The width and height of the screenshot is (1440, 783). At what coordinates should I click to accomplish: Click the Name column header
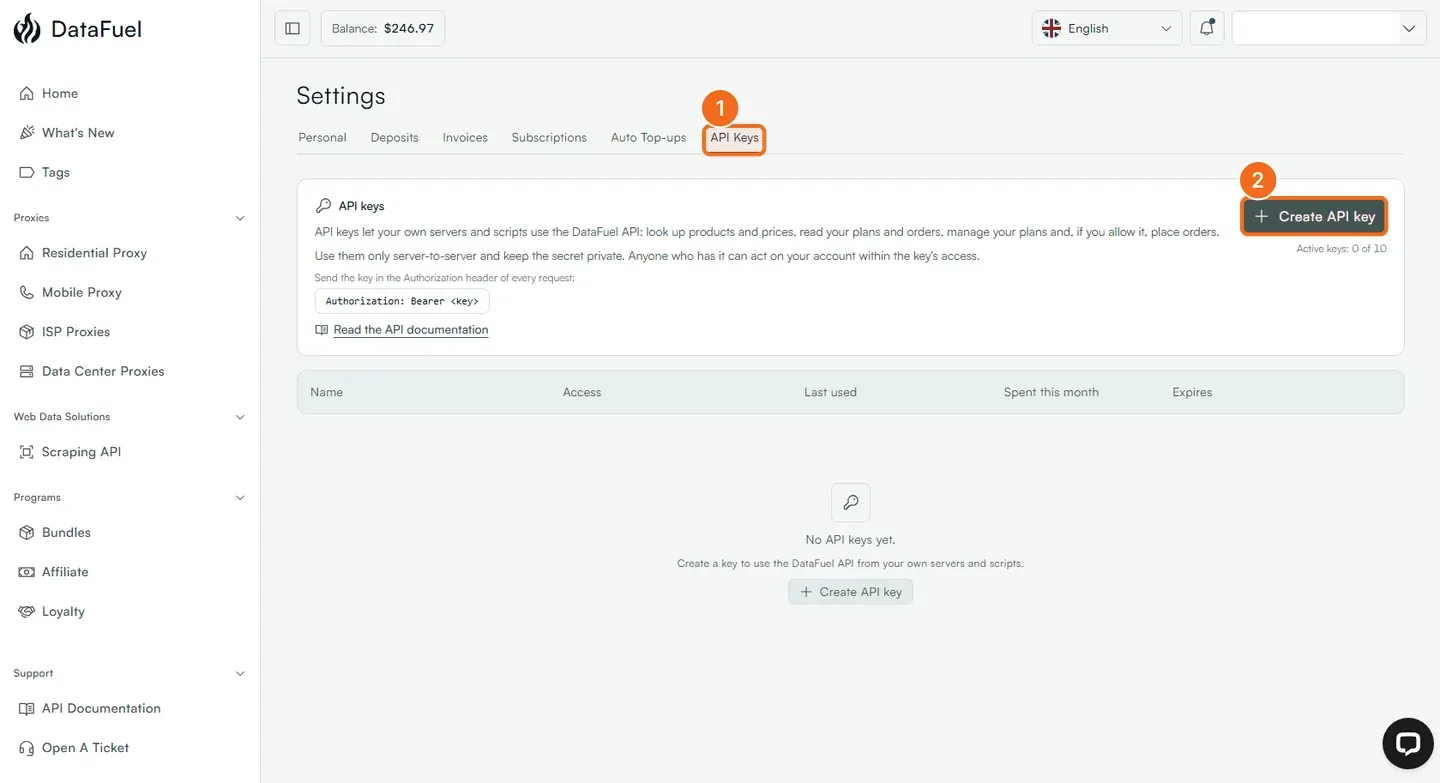[x=327, y=392]
